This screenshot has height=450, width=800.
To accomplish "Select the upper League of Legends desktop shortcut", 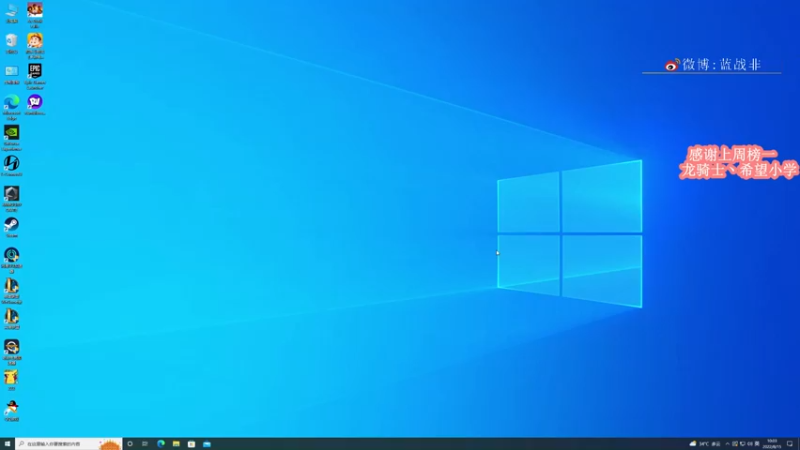I will (x=11, y=291).
